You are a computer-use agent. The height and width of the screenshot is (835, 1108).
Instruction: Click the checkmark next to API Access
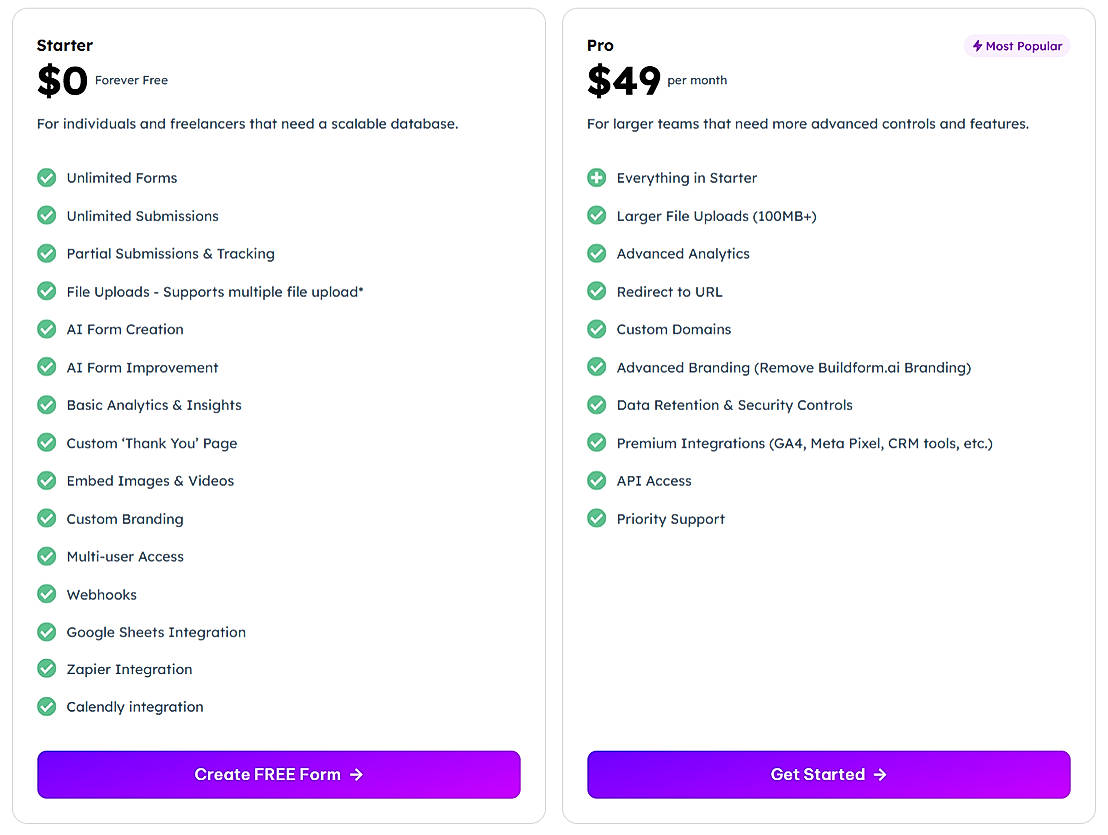pyautogui.click(x=597, y=481)
